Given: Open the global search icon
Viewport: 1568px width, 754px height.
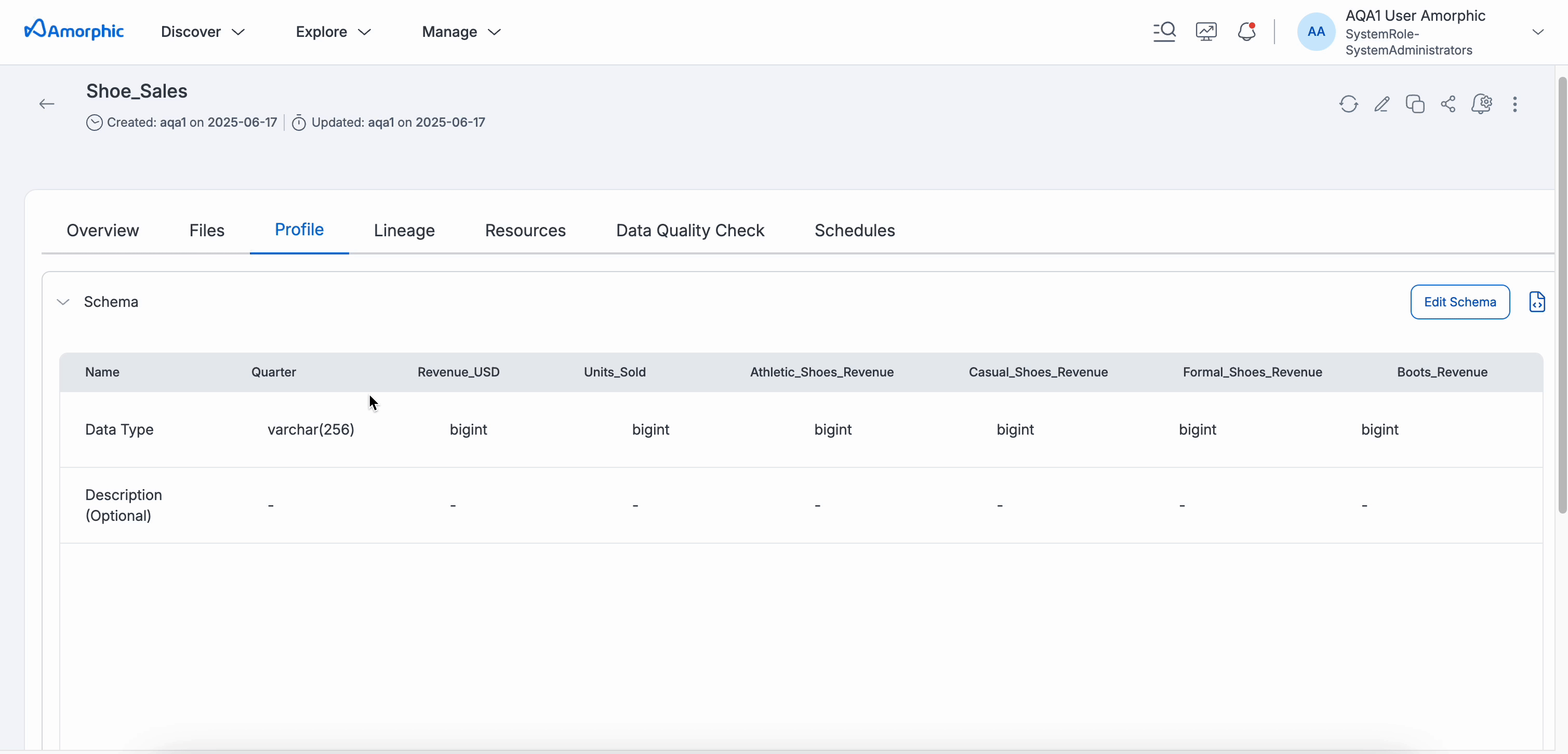Looking at the screenshot, I should tap(1164, 31).
